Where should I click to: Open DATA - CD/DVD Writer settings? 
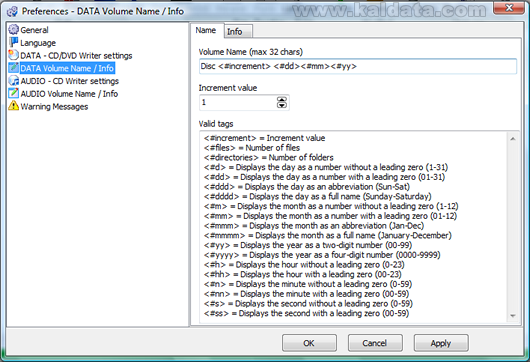[x=76, y=55]
